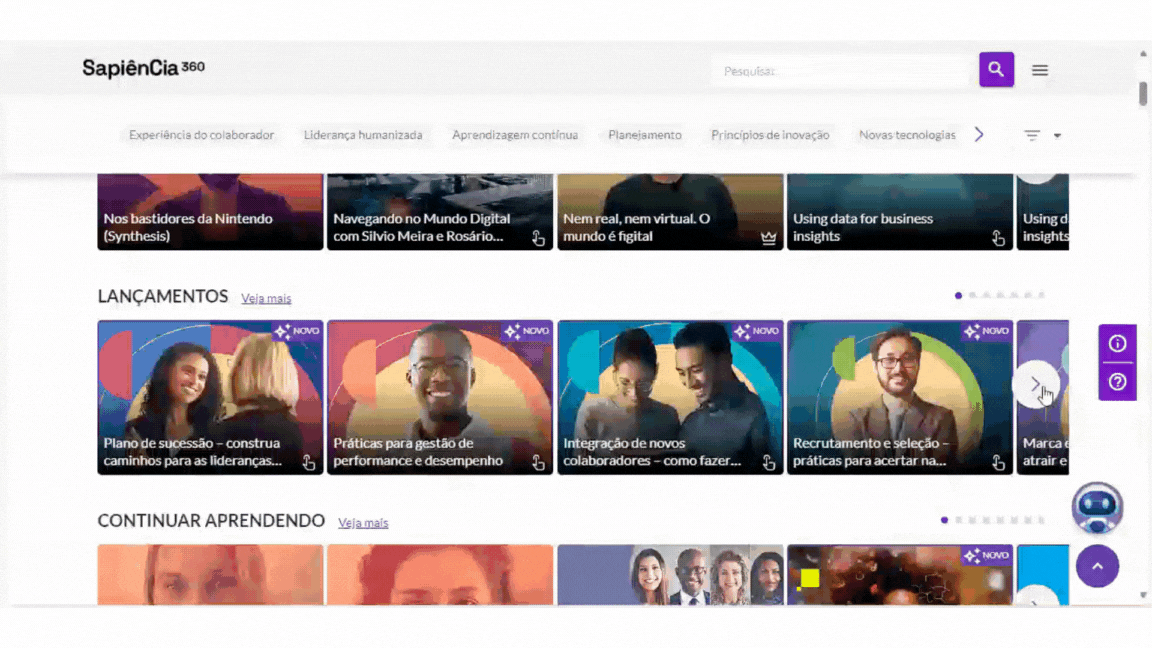The height and width of the screenshot is (648, 1152).
Task: Open Práticas para gestão de performance thumbnail
Action: tap(440, 397)
